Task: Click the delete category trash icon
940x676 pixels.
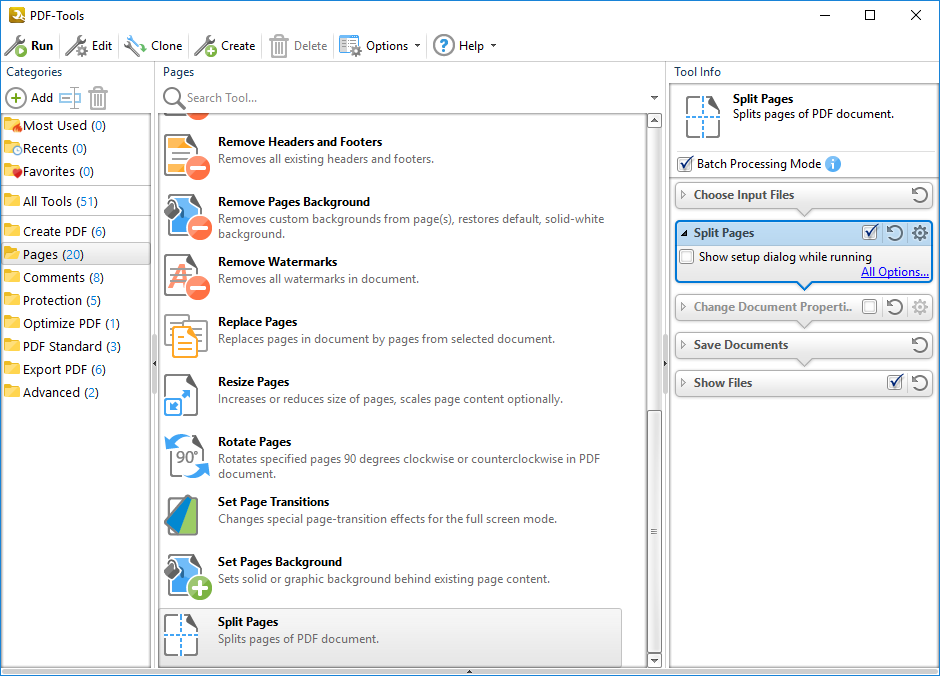Action: pos(98,98)
